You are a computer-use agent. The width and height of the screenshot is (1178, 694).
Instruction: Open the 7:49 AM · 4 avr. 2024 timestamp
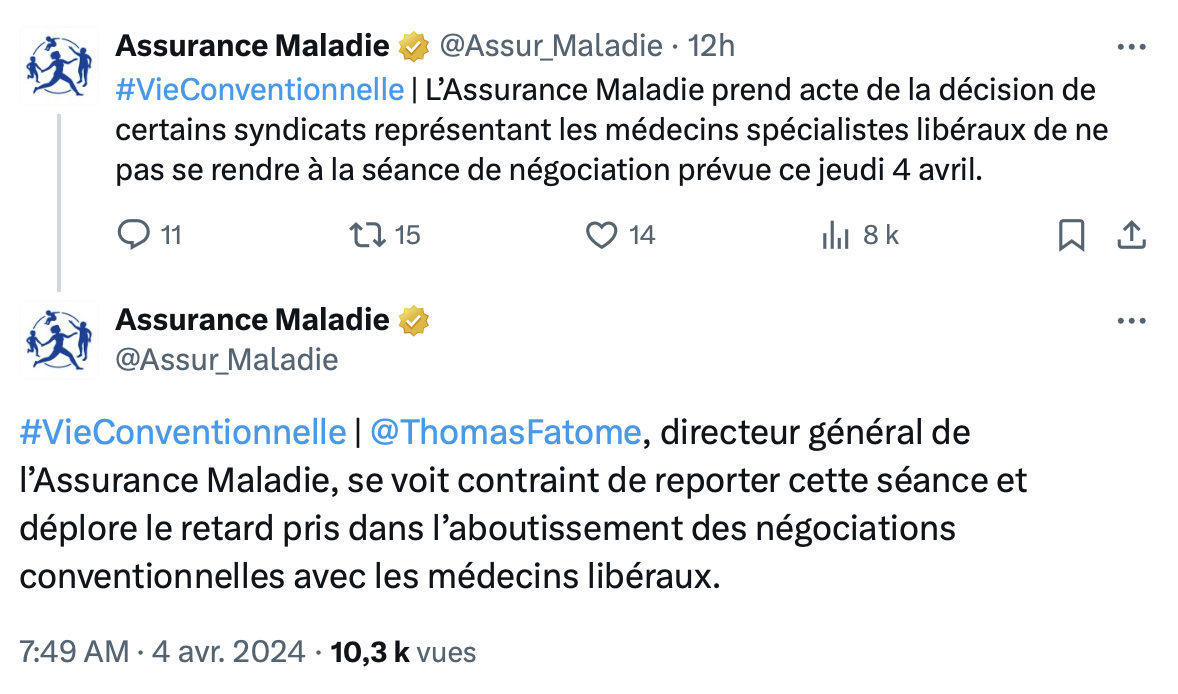click(x=162, y=652)
